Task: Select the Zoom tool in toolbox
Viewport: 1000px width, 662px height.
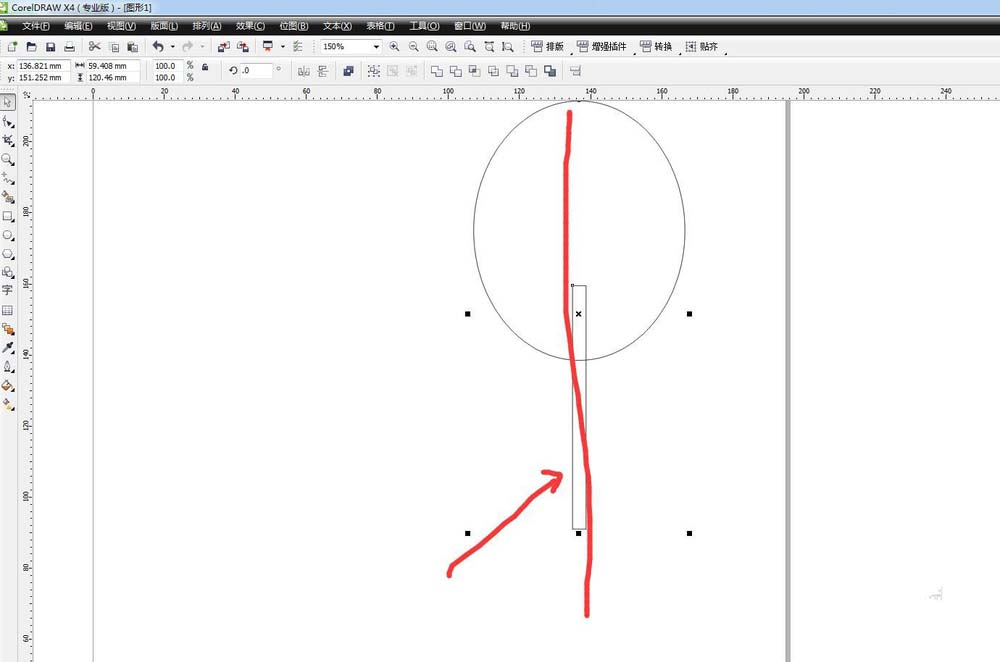Action: 8,159
